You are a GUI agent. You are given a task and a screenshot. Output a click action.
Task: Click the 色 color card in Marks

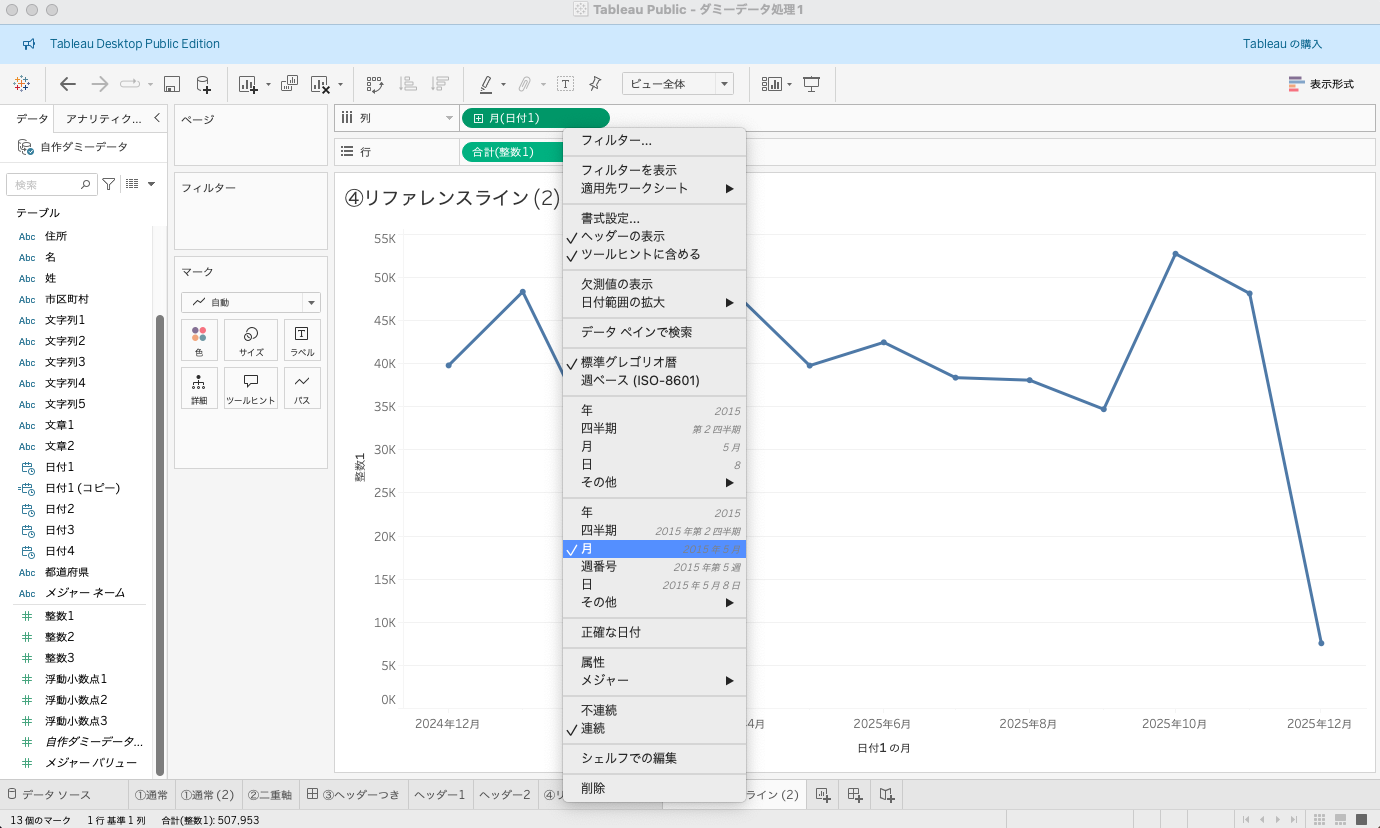(198, 340)
